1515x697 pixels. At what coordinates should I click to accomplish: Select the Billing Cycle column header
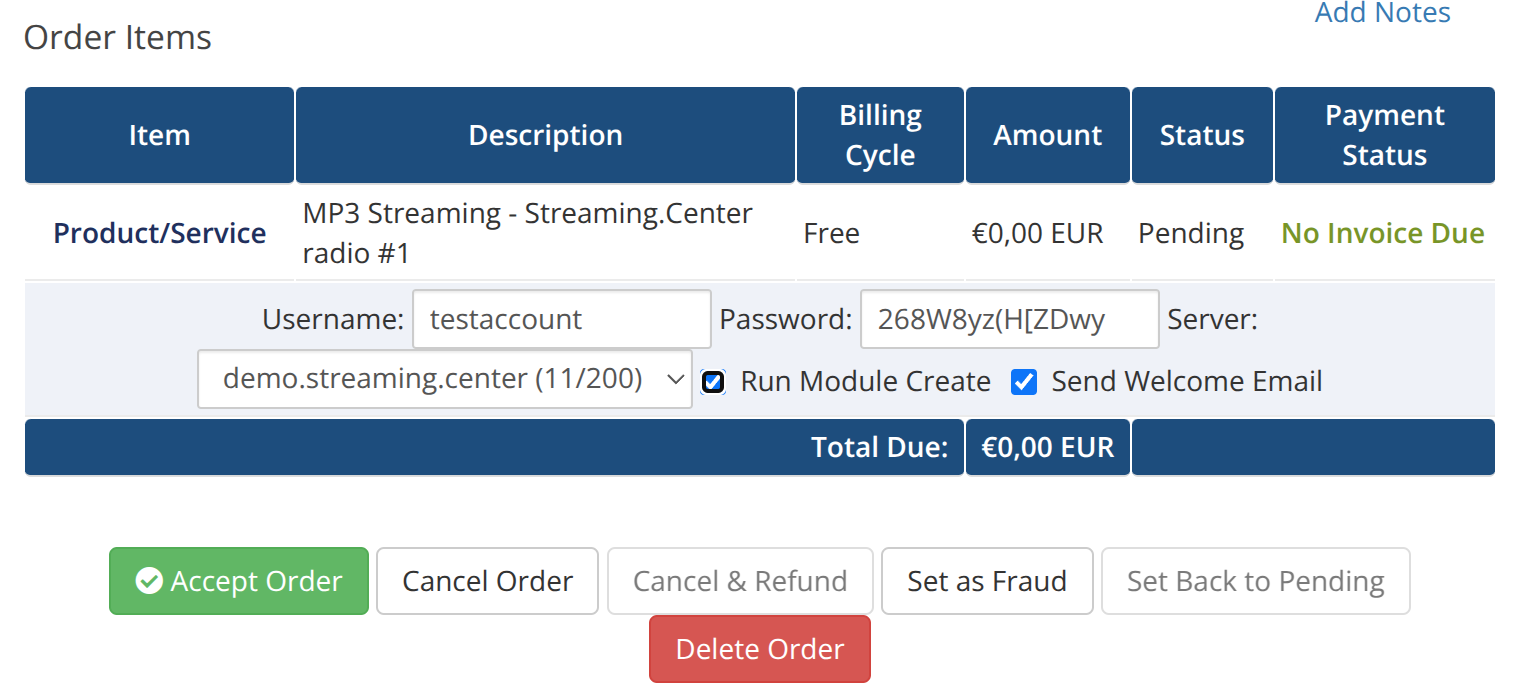click(880, 135)
